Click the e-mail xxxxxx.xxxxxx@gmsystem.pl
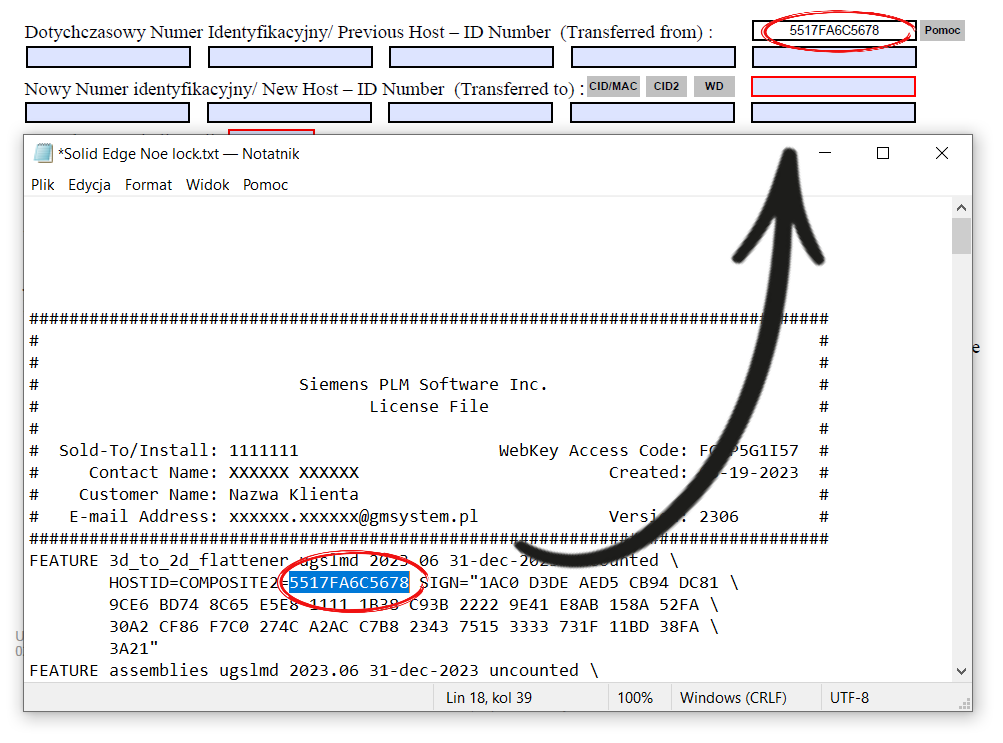This screenshot has width=1003, height=743. click(x=354, y=517)
